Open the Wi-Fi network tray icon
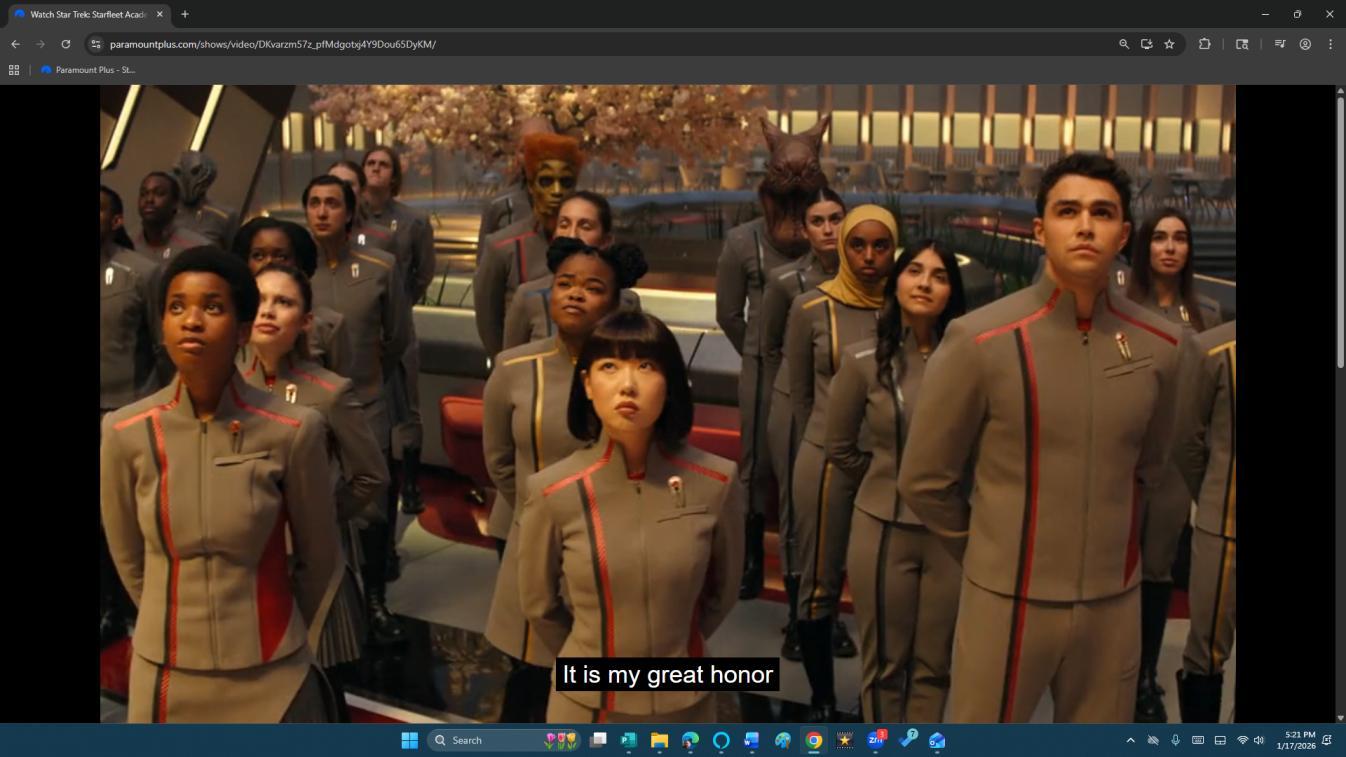Image resolution: width=1346 pixels, height=757 pixels. click(1243, 740)
